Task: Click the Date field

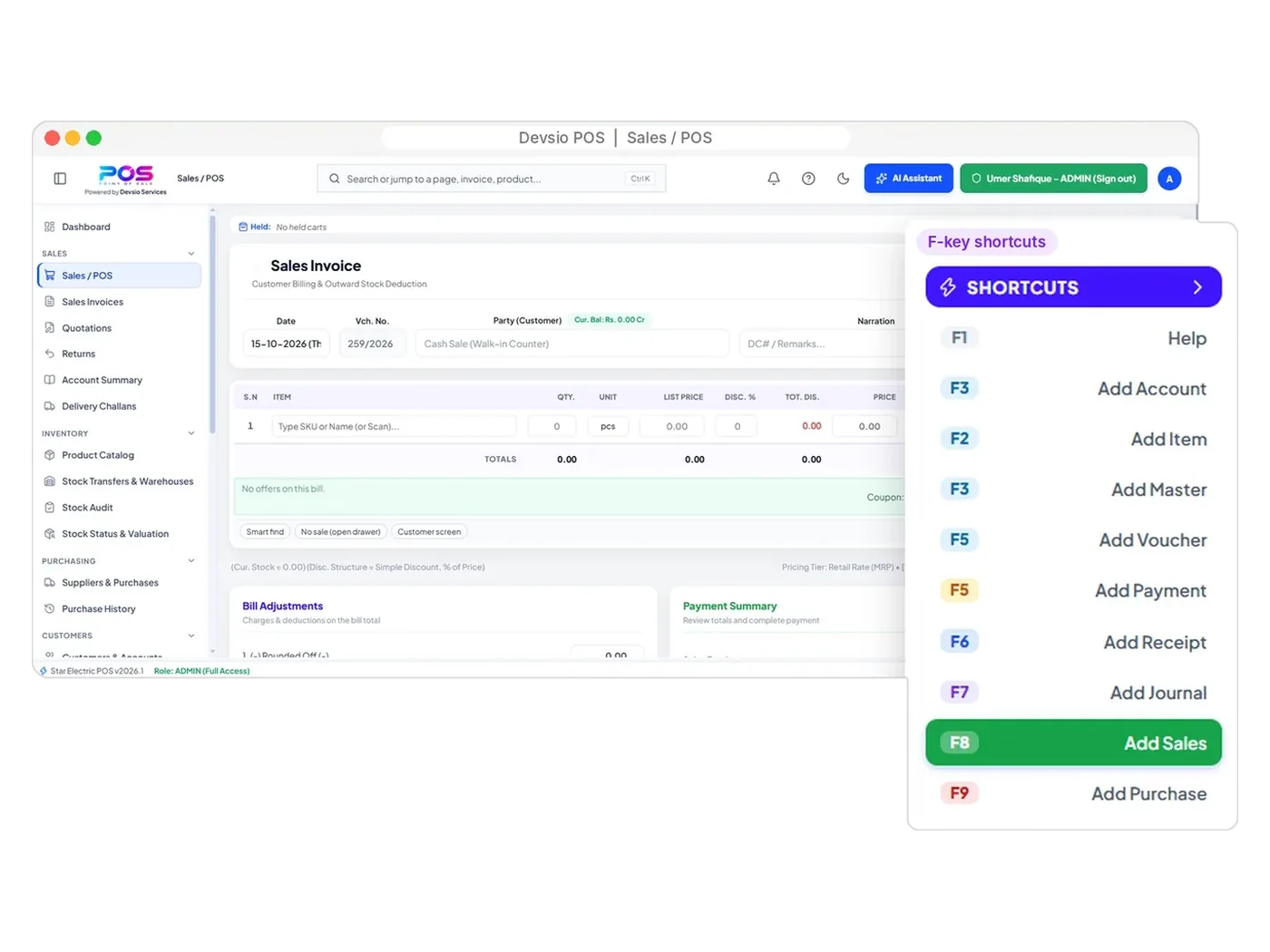Action: tap(287, 344)
